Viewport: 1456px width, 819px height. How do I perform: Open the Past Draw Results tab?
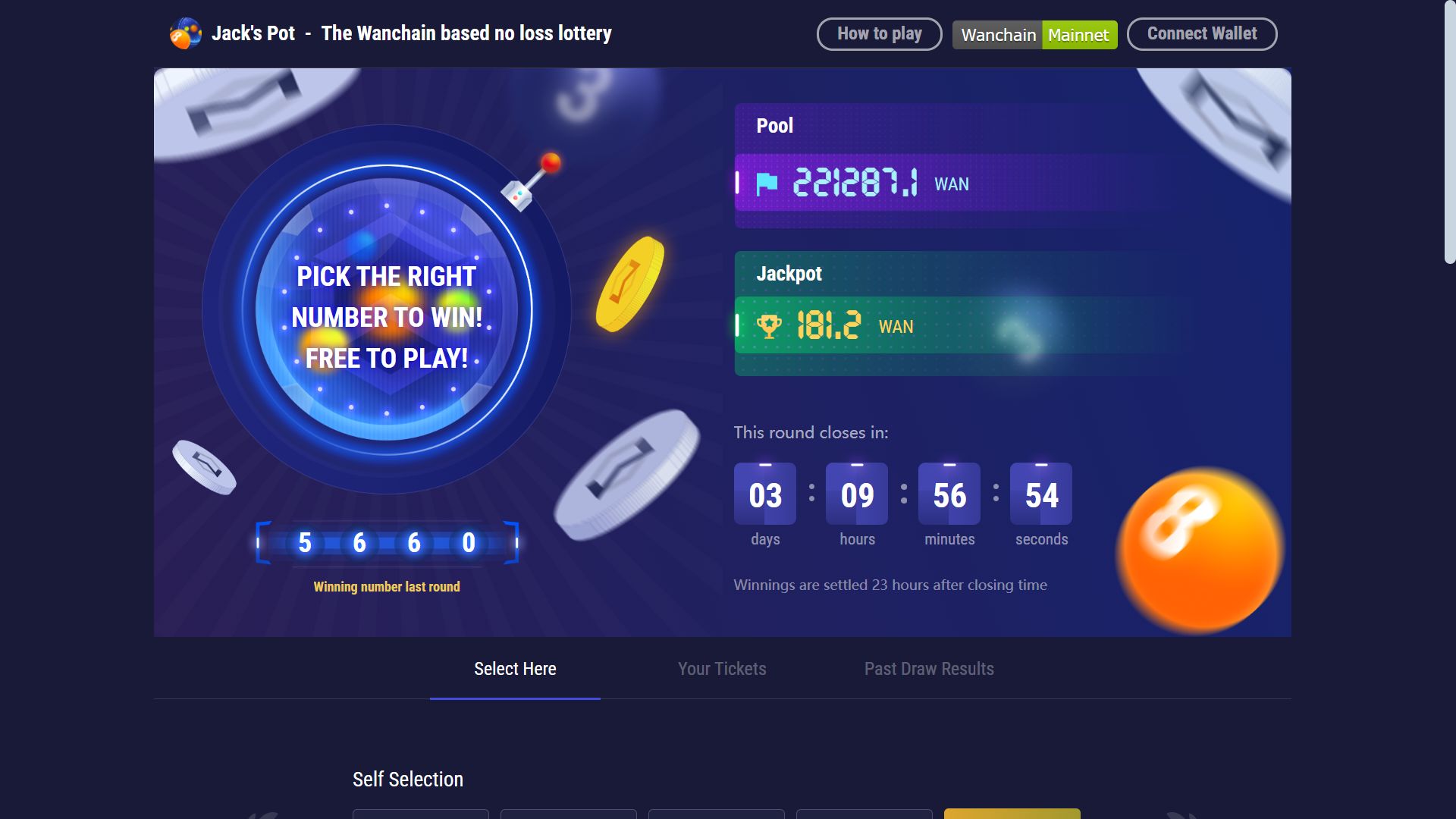click(x=929, y=669)
